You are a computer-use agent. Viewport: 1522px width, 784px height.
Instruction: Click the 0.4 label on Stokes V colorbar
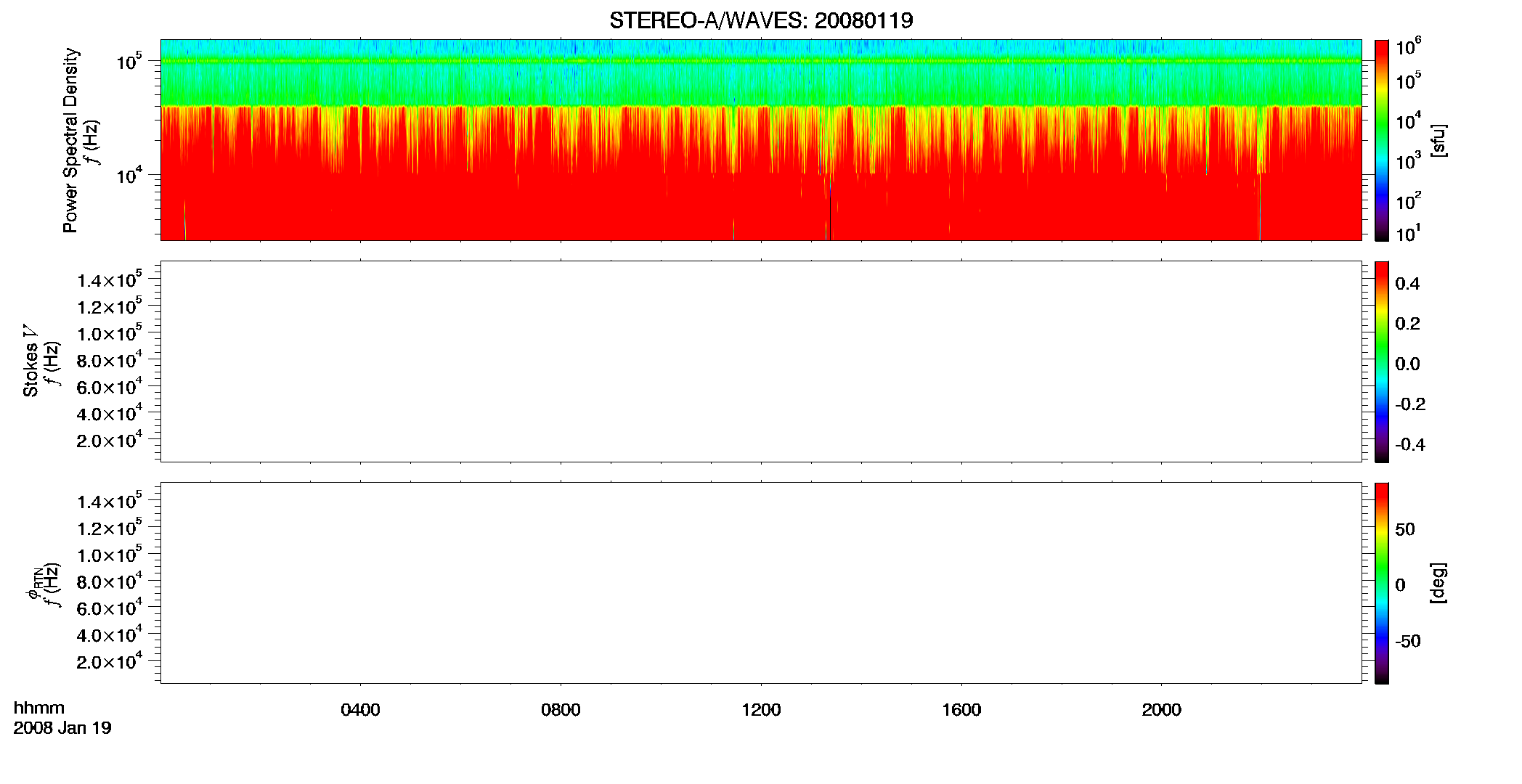click(1407, 284)
